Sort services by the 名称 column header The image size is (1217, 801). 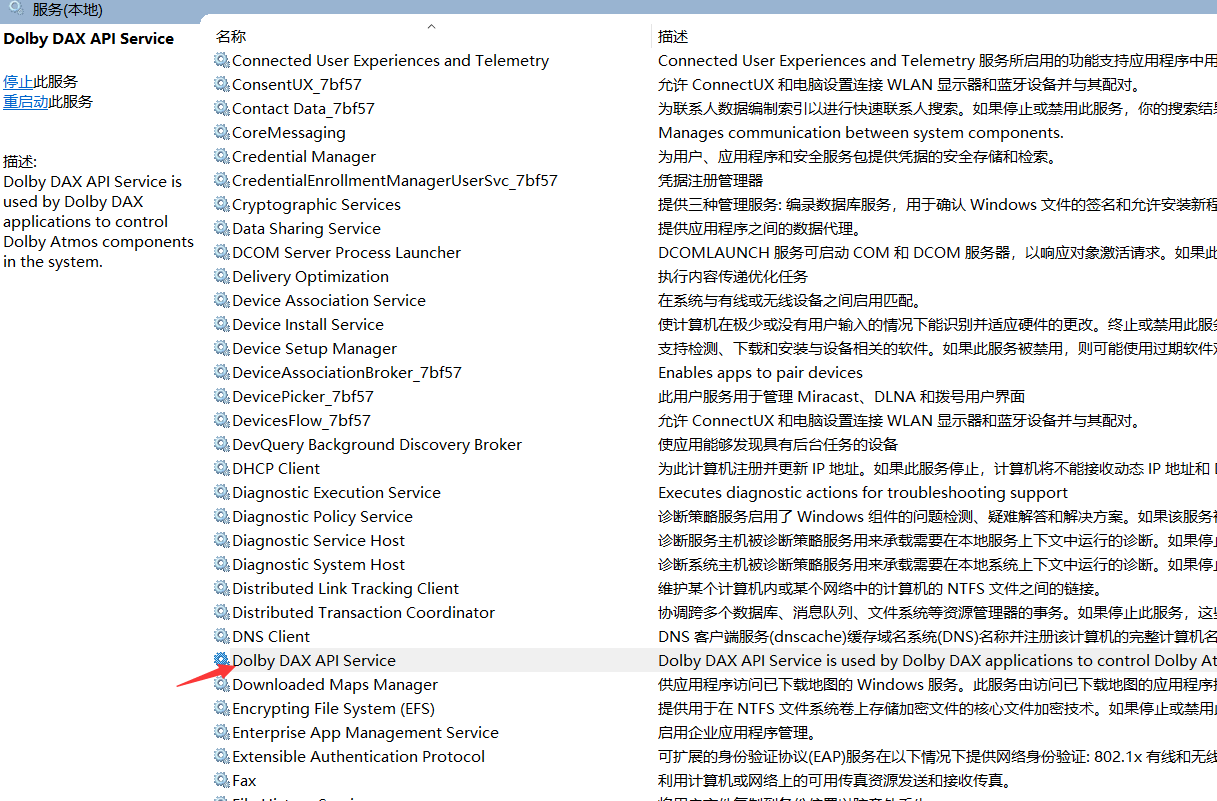click(x=231, y=37)
